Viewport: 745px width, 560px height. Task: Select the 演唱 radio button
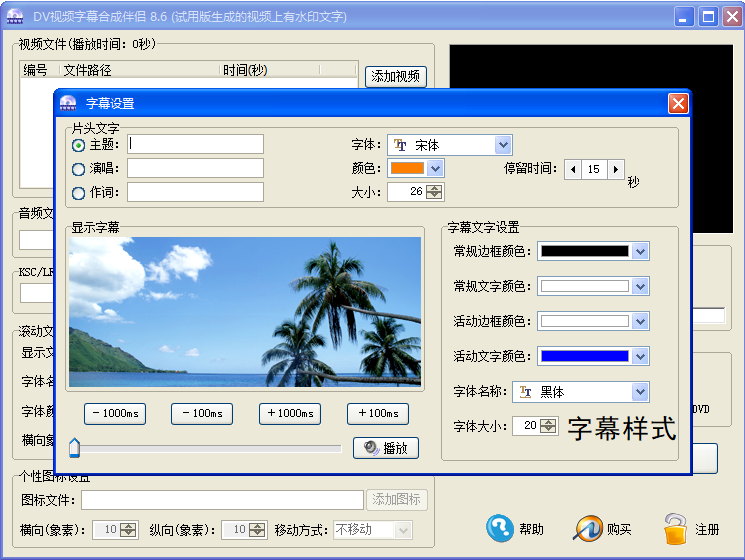click(x=79, y=169)
